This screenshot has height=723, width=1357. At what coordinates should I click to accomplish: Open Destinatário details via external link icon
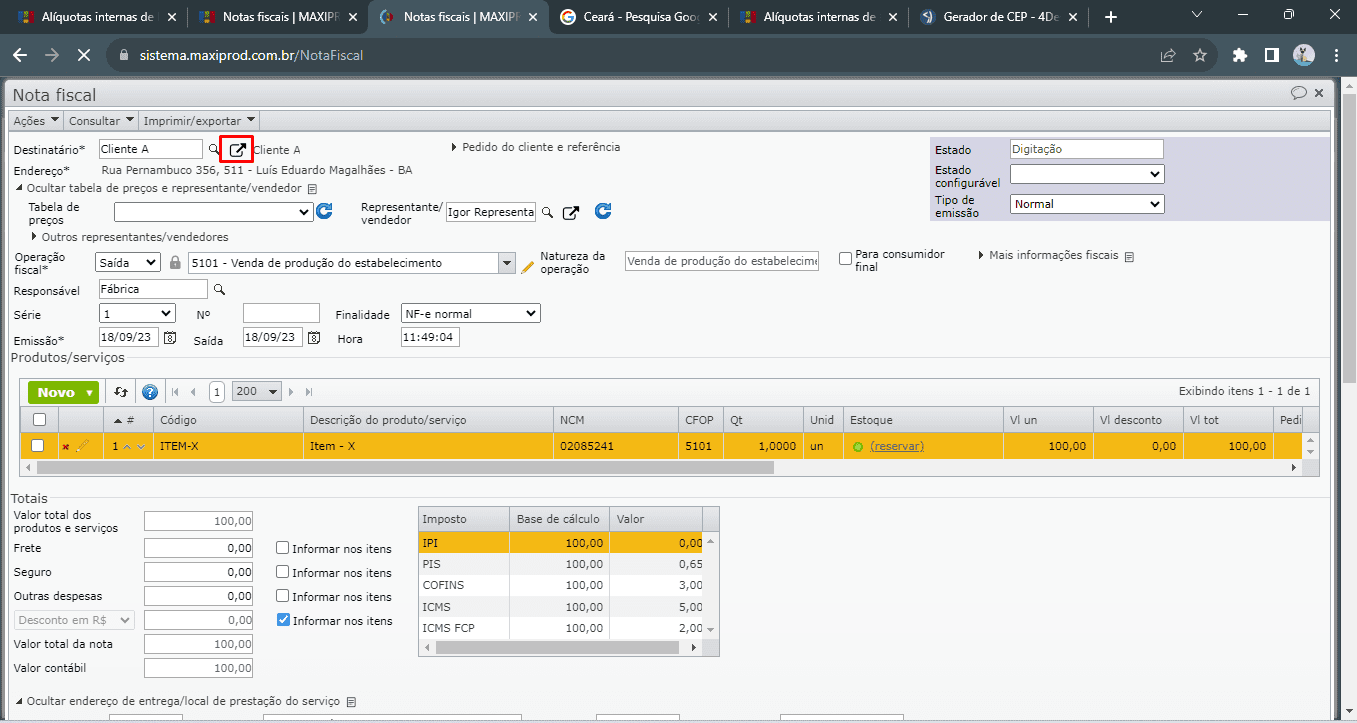pos(237,150)
